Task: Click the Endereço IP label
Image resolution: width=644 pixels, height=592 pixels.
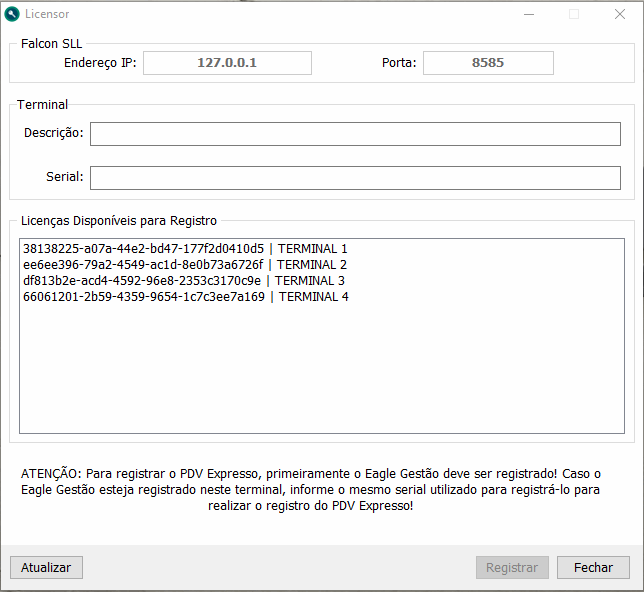Action: tap(100, 62)
